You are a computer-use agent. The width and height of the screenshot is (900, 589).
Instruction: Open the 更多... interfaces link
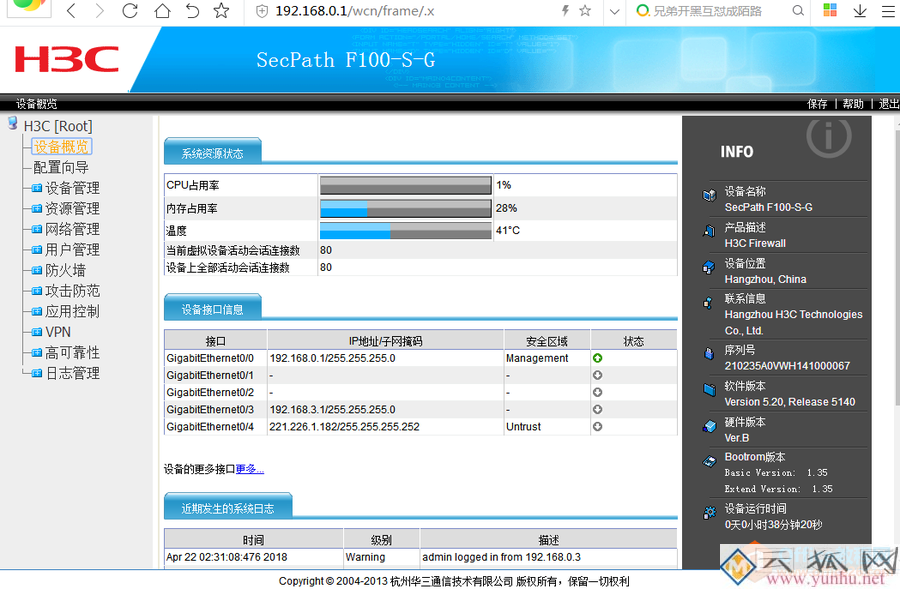(248, 469)
